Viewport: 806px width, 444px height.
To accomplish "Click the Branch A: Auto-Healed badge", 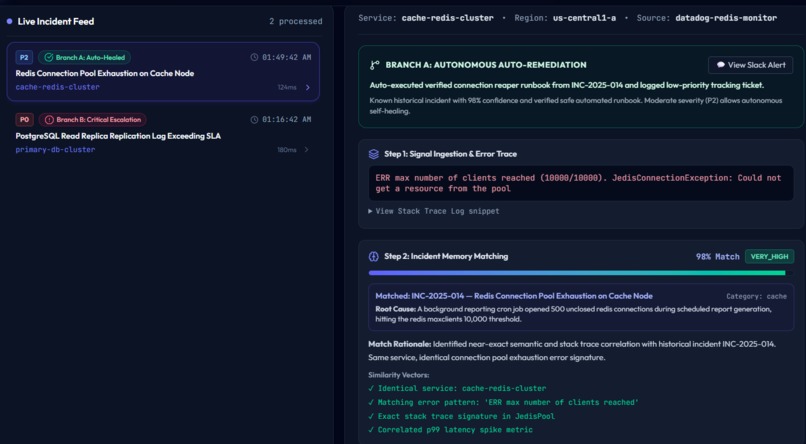I will coord(84,58).
